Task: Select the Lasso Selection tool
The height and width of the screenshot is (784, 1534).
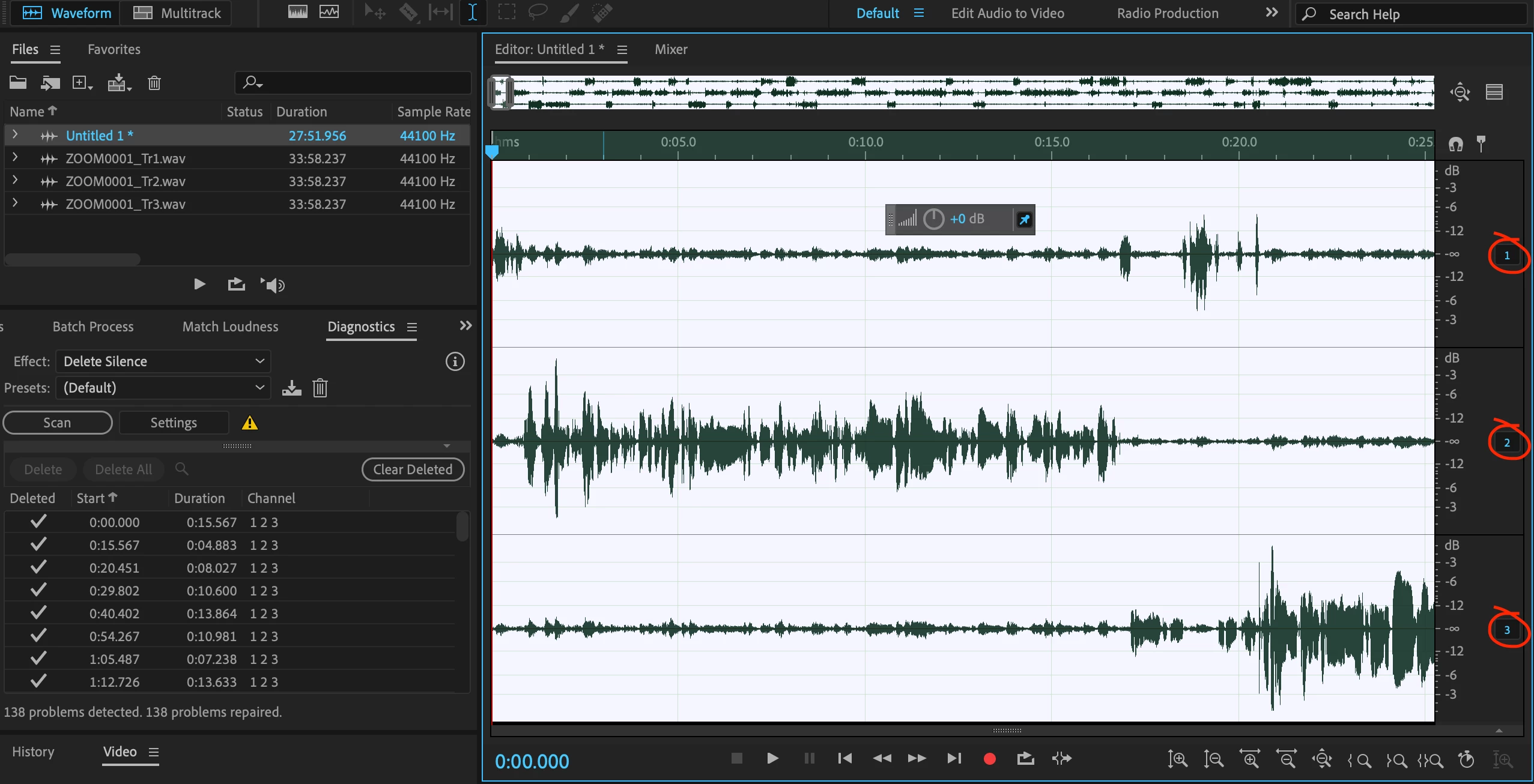Action: [538, 13]
